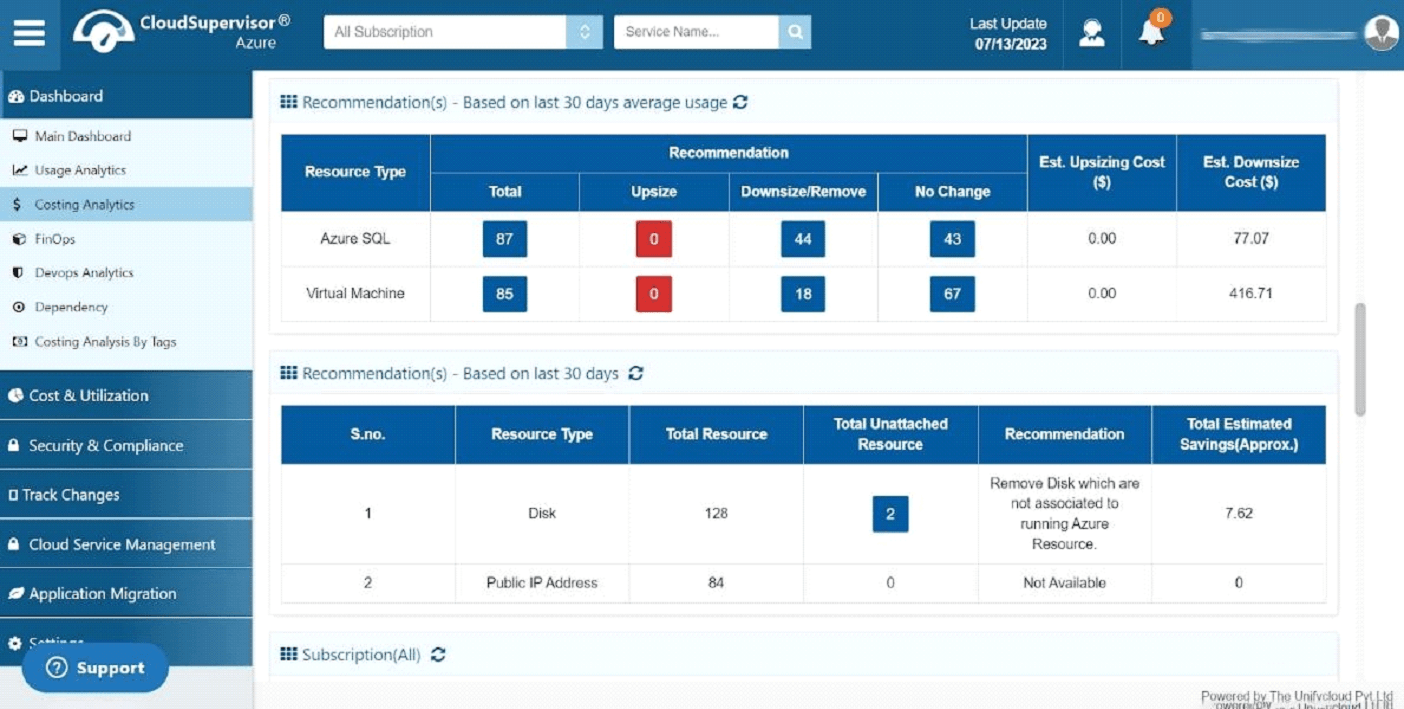Click the Service Name search field

[x=696, y=32]
